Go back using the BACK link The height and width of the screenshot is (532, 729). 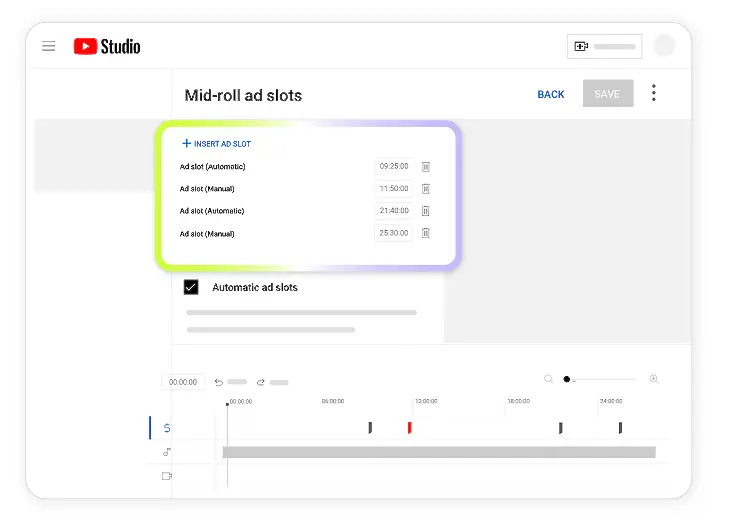pyautogui.click(x=551, y=94)
